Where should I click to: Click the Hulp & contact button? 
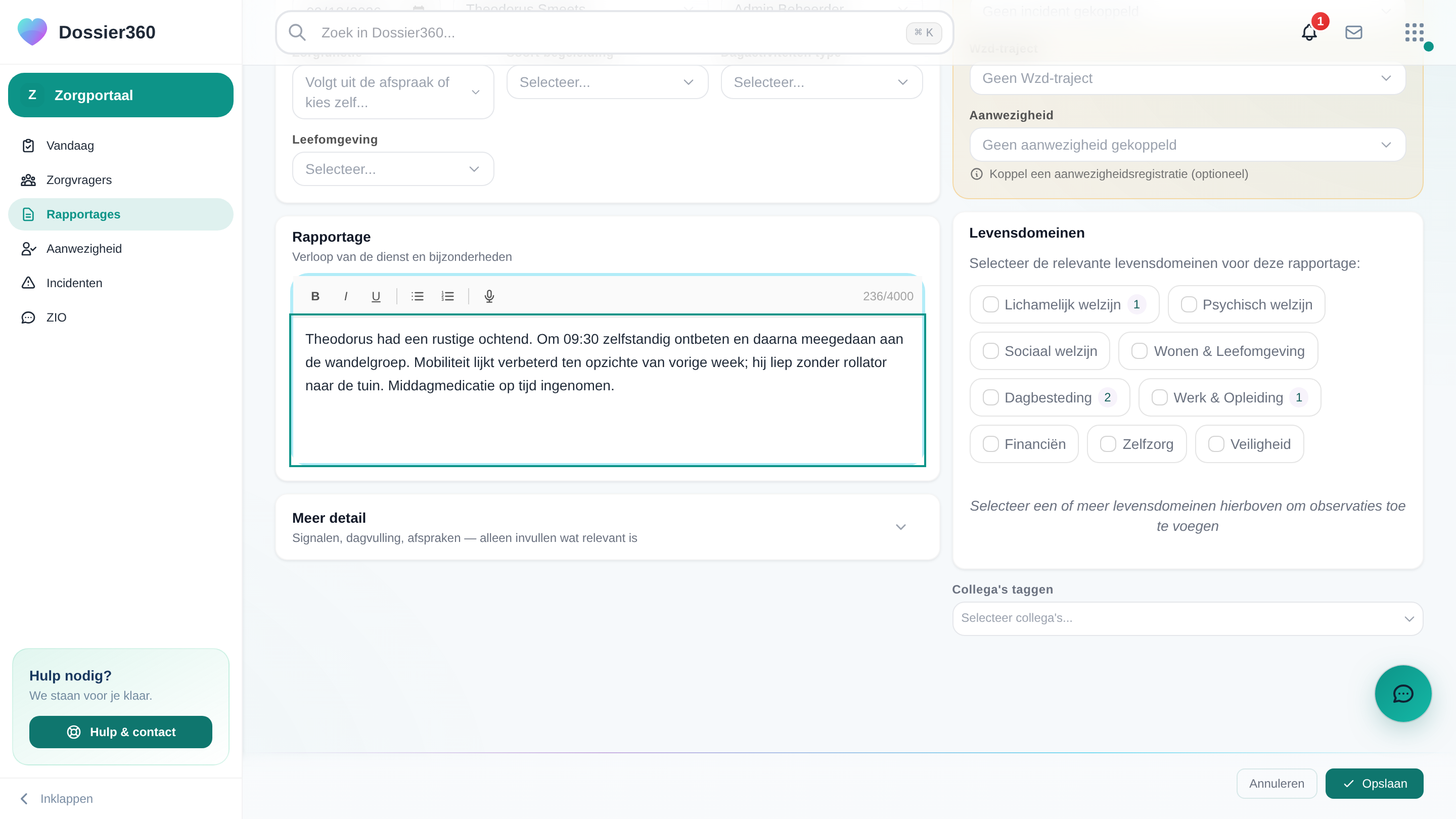click(120, 732)
